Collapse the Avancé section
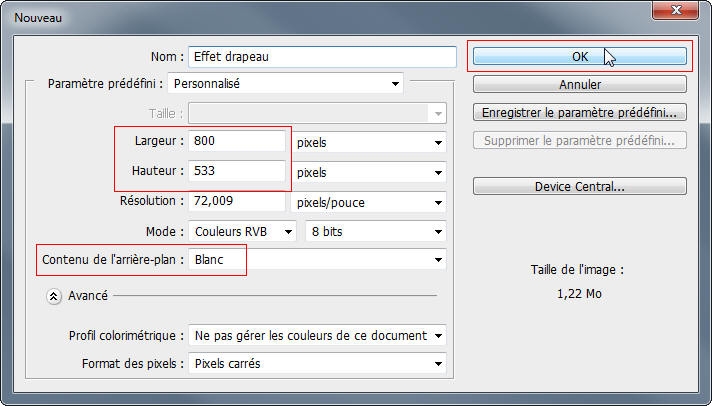 [54, 297]
